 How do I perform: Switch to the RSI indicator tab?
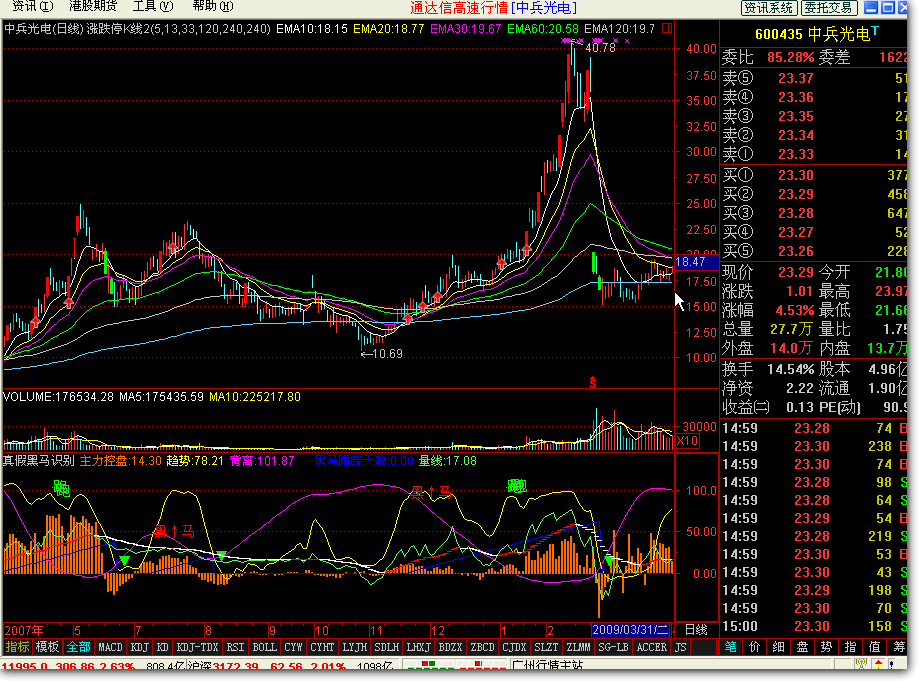tap(235, 647)
